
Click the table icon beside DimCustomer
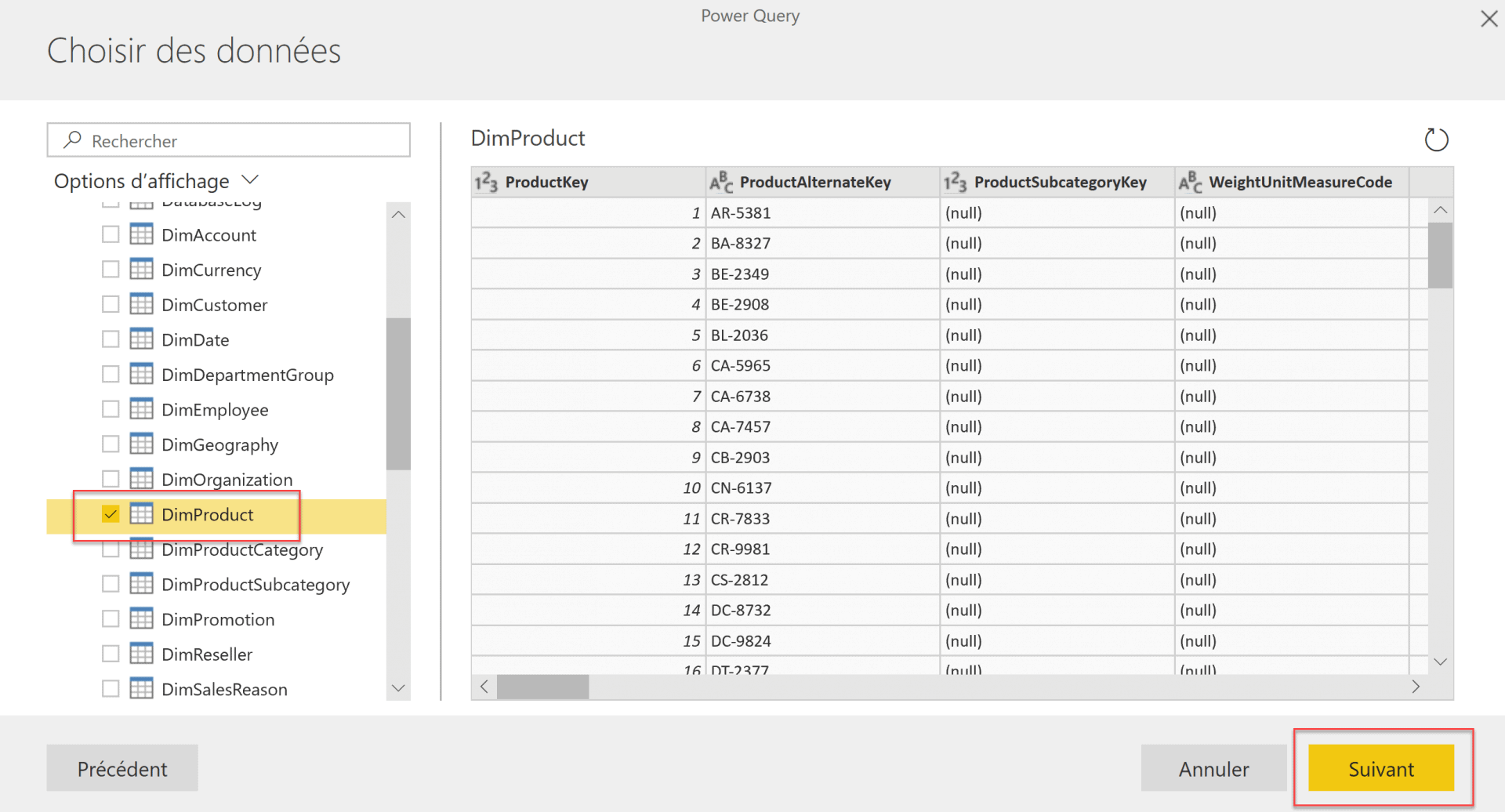(x=141, y=304)
